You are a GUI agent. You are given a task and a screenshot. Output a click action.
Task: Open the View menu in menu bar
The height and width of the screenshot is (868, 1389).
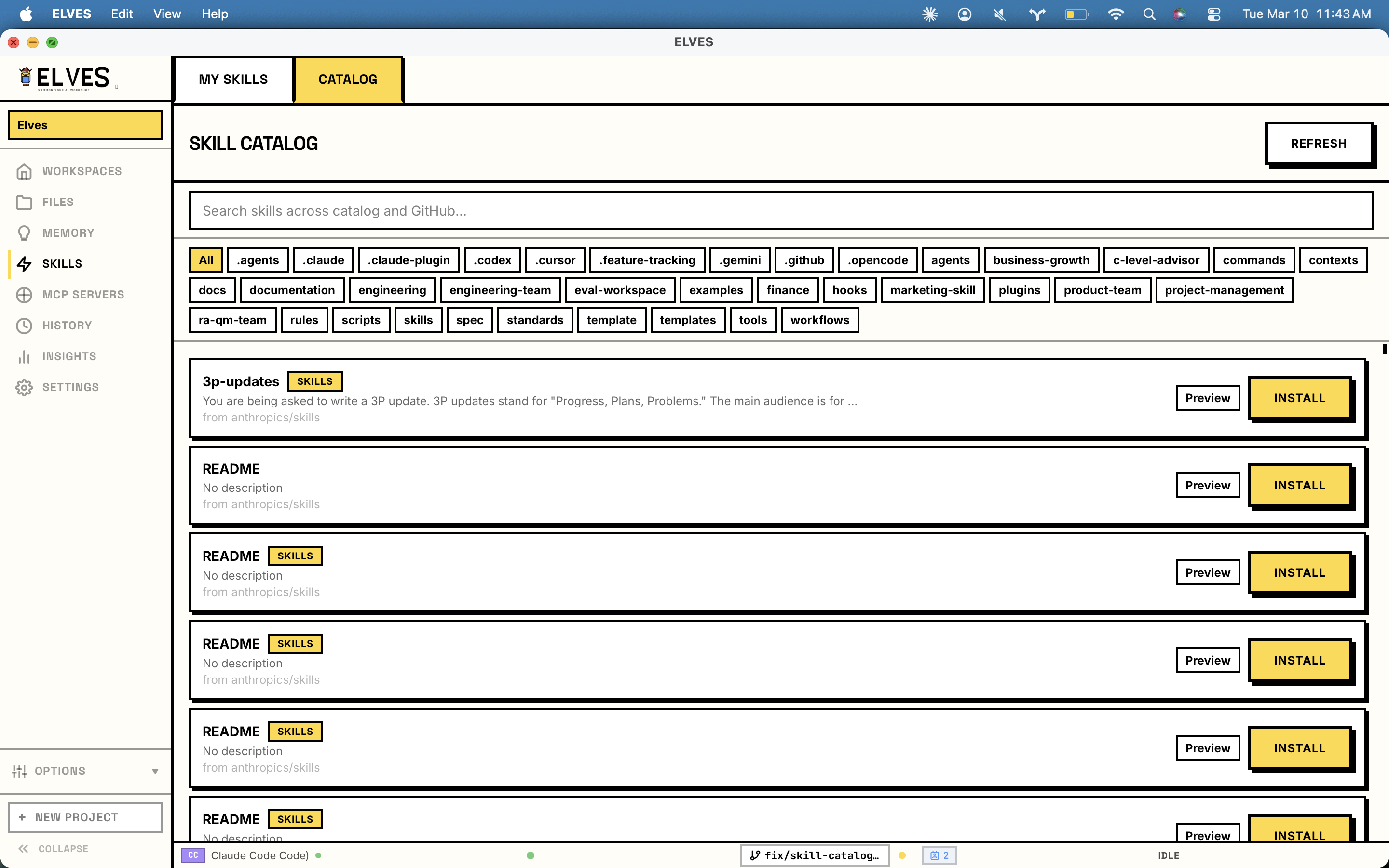(x=166, y=14)
